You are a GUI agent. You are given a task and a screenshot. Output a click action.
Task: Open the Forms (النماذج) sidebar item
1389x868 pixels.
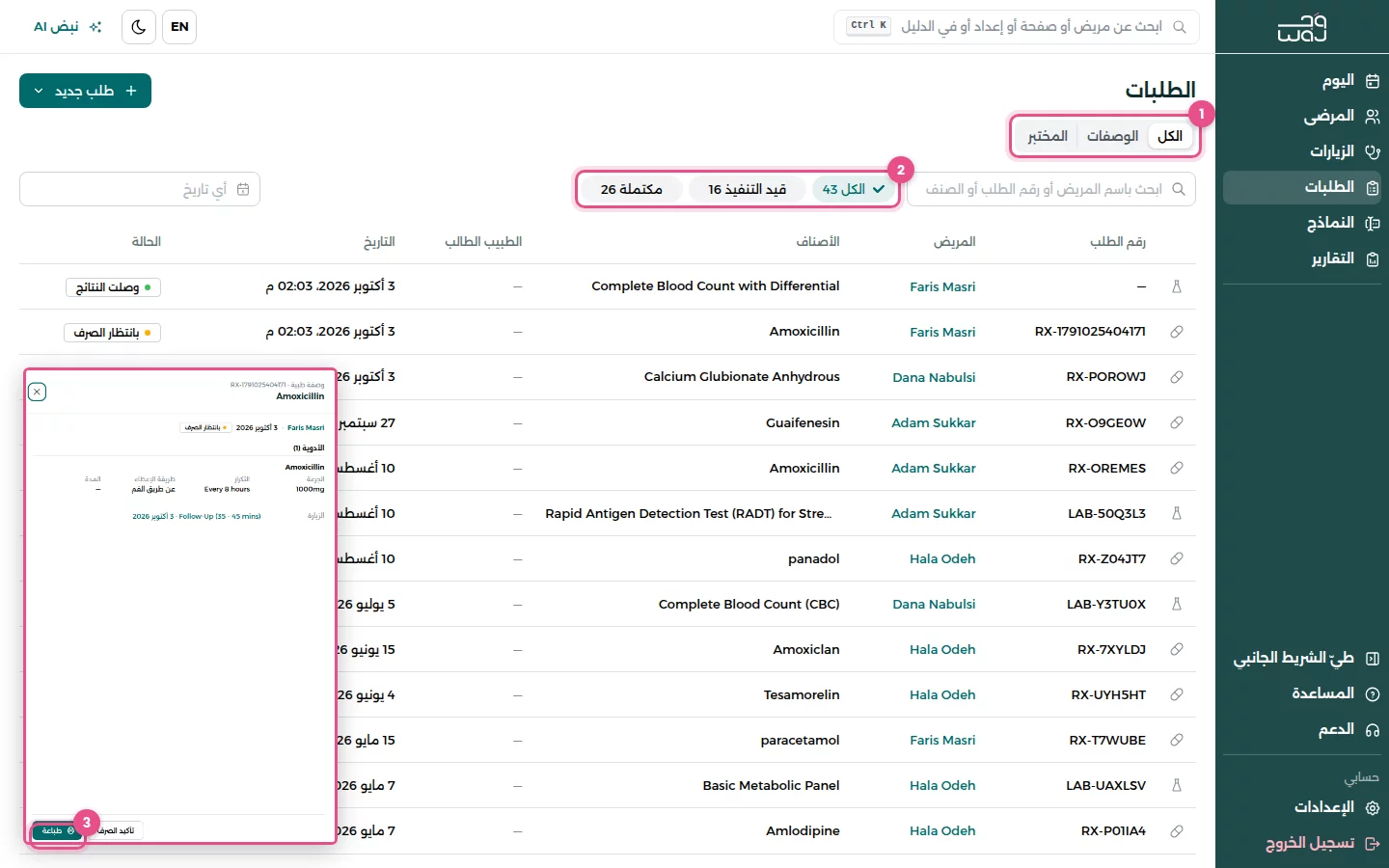click(1302, 223)
